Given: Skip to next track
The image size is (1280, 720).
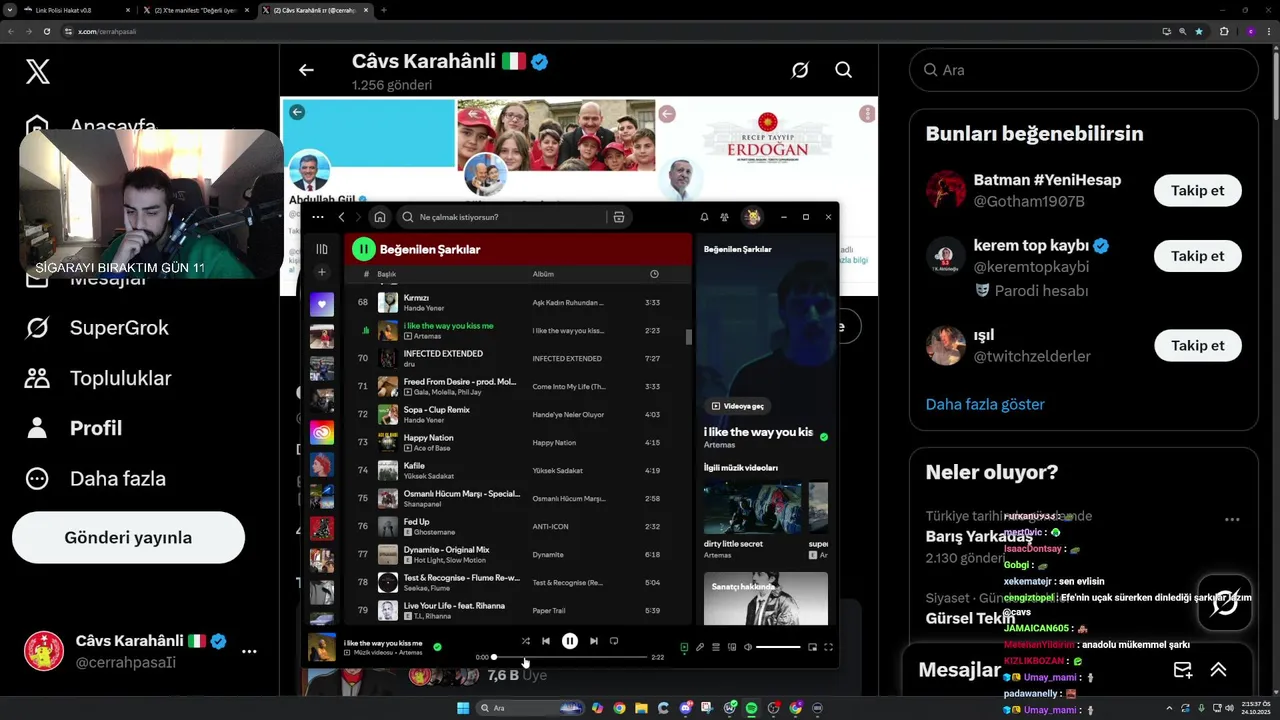Looking at the screenshot, I should pyautogui.click(x=594, y=641).
